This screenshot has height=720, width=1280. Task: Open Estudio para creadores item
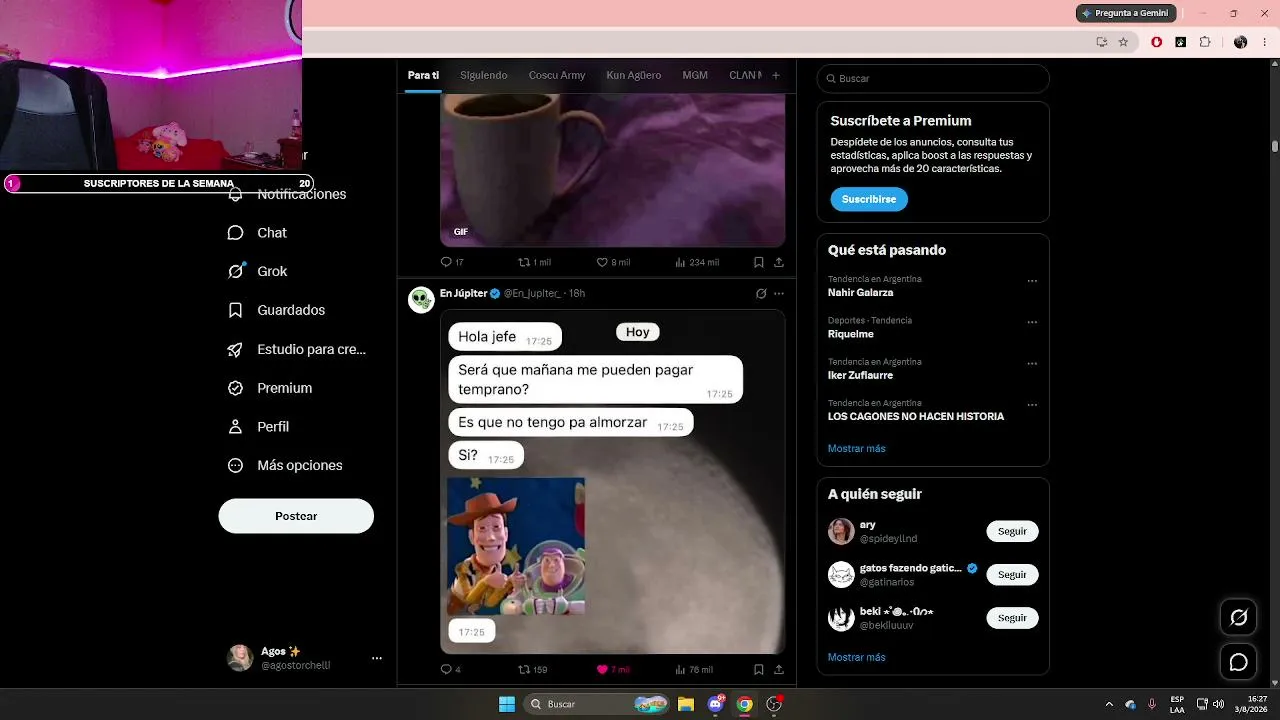[x=297, y=349]
